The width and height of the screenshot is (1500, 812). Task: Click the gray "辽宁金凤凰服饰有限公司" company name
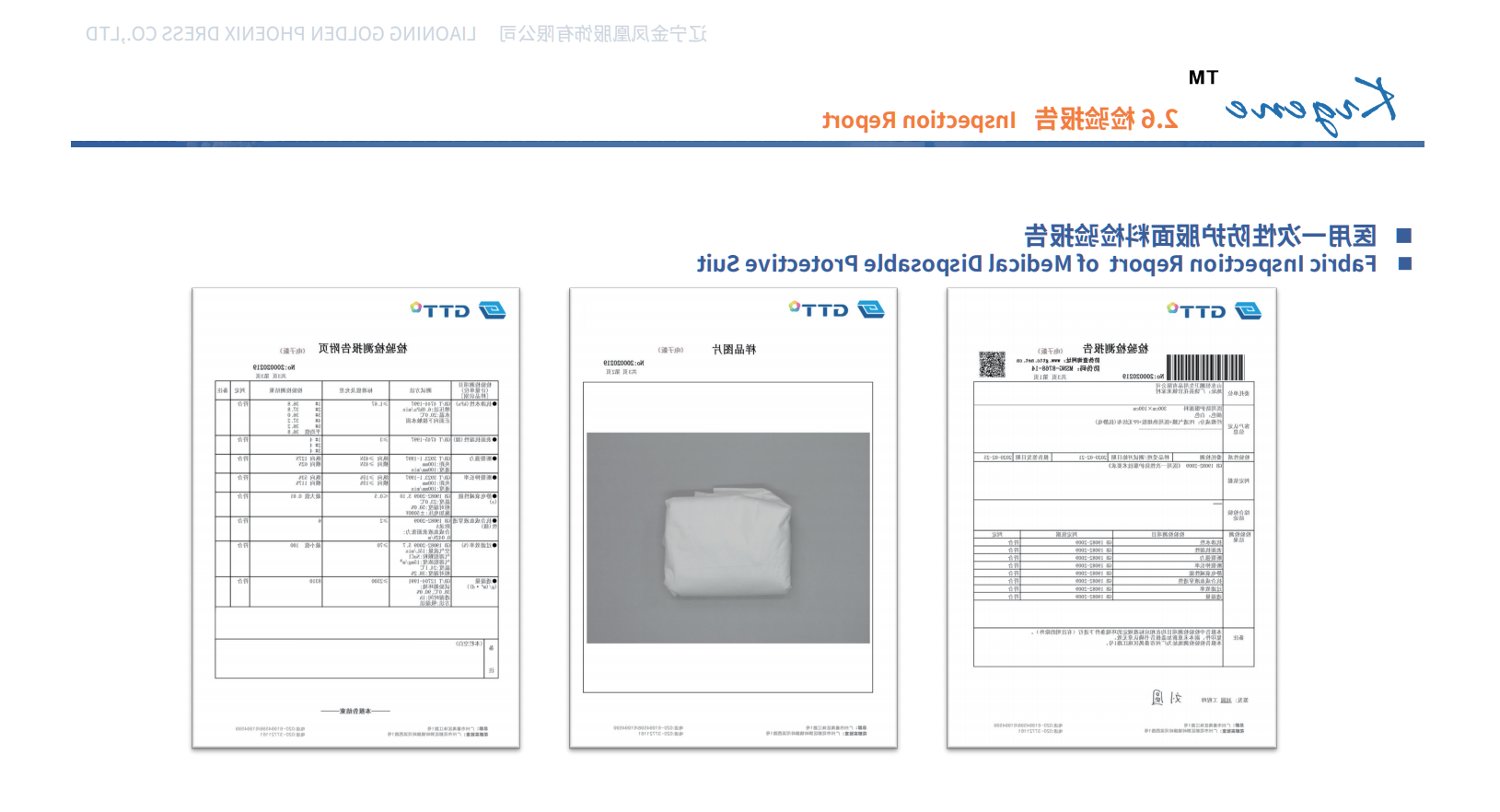click(603, 34)
